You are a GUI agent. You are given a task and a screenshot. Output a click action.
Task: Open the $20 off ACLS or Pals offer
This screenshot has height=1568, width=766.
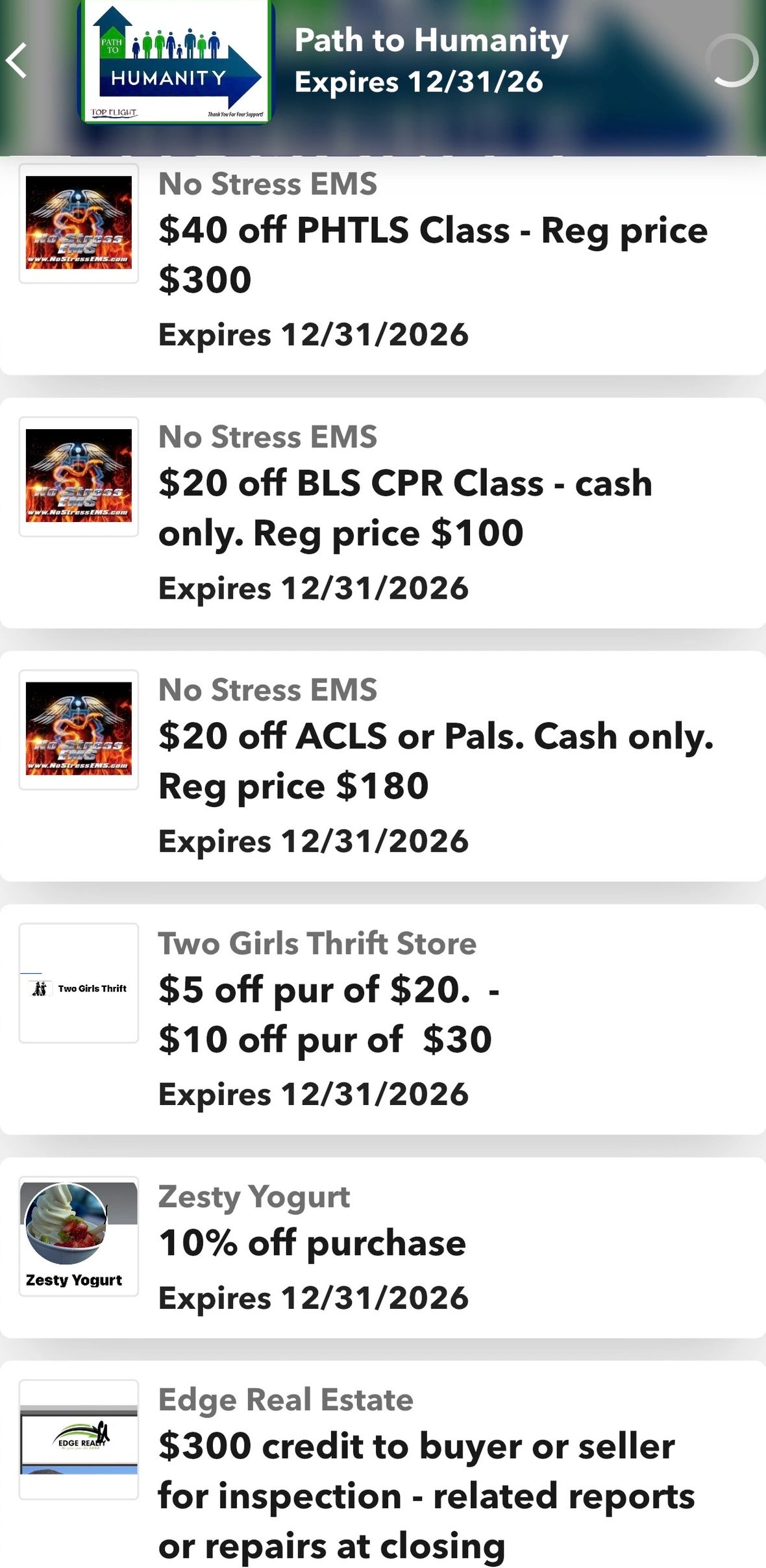pyautogui.click(x=435, y=761)
